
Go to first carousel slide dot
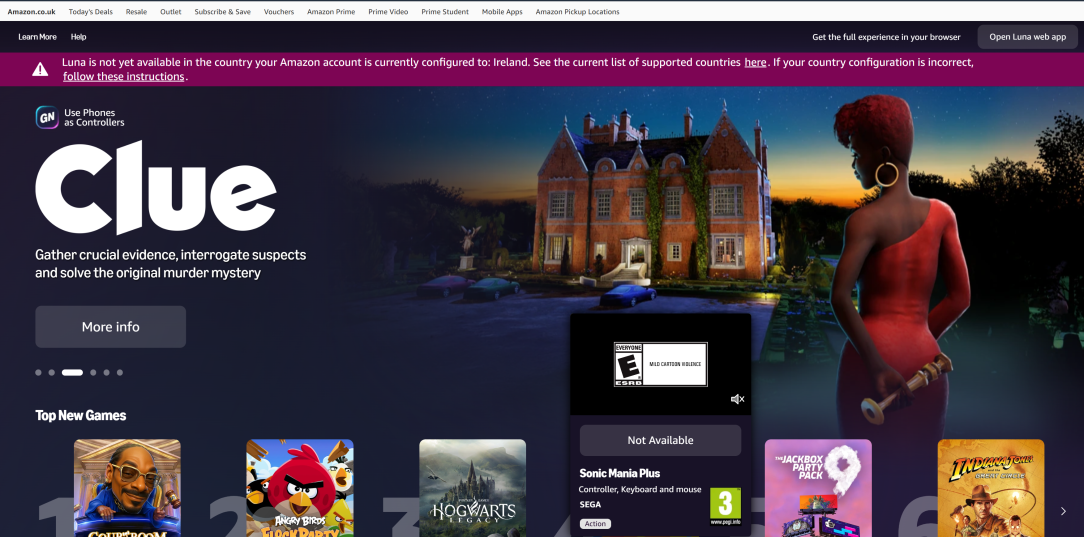[x=39, y=373]
